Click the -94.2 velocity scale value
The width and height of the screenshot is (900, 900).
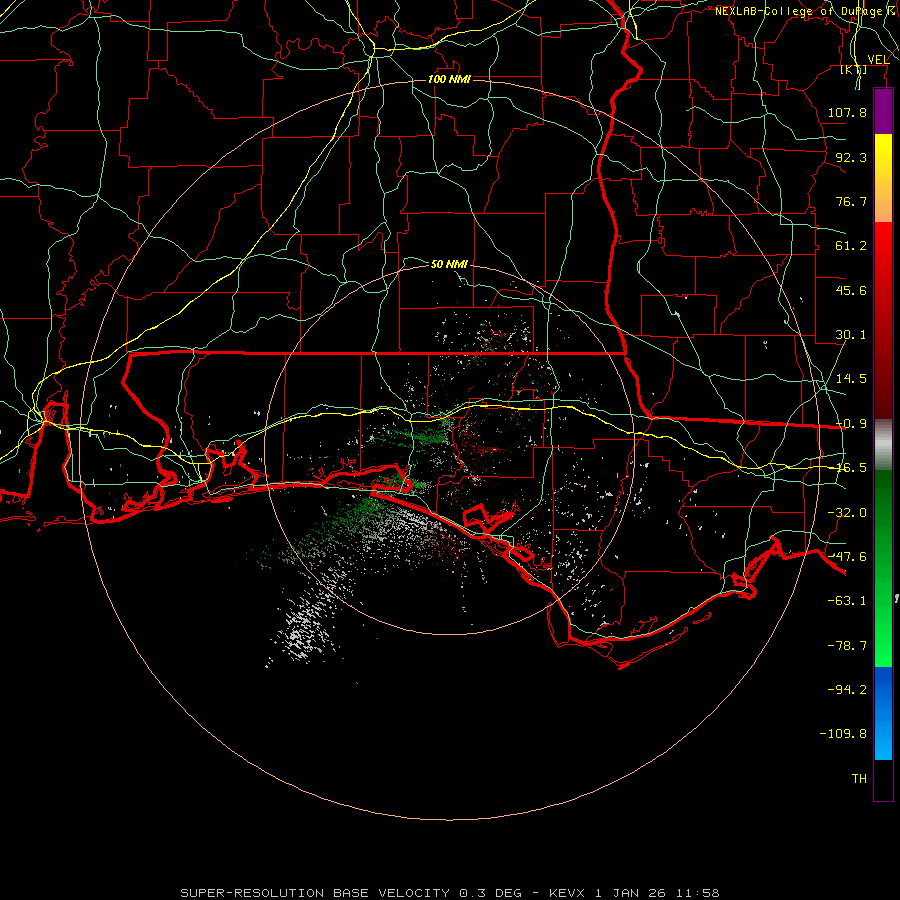click(847, 689)
